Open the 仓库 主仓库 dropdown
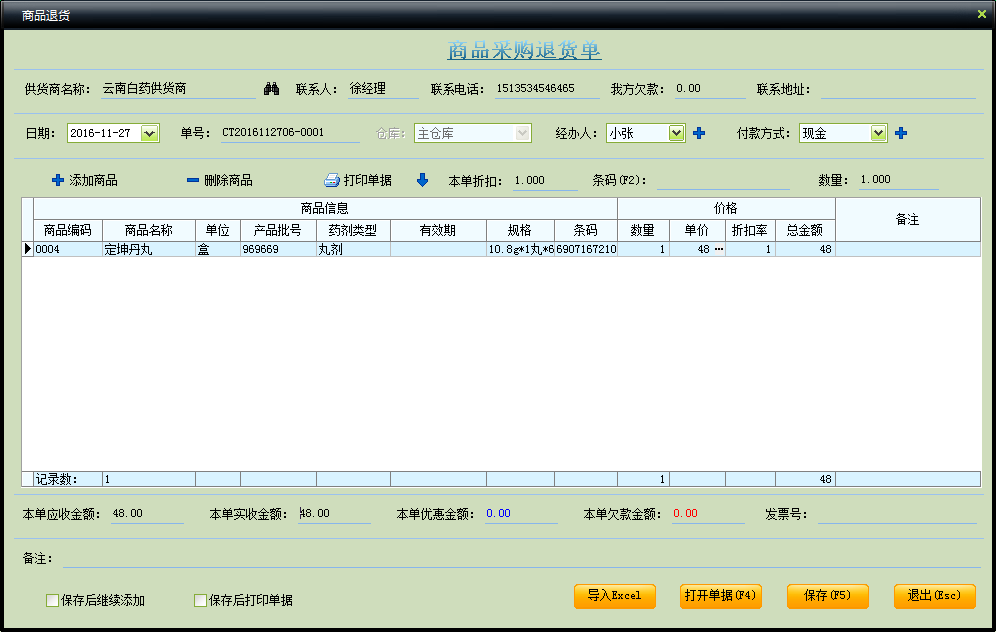 click(x=522, y=133)
